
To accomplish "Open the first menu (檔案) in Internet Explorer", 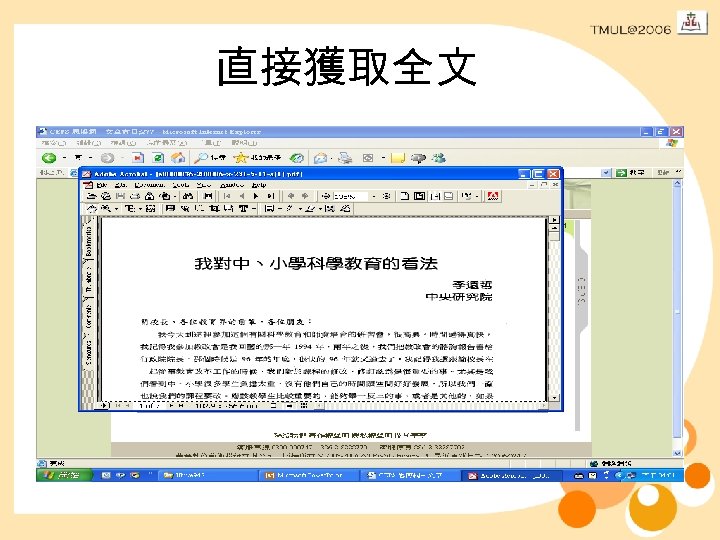I will [x=54, y=143].
